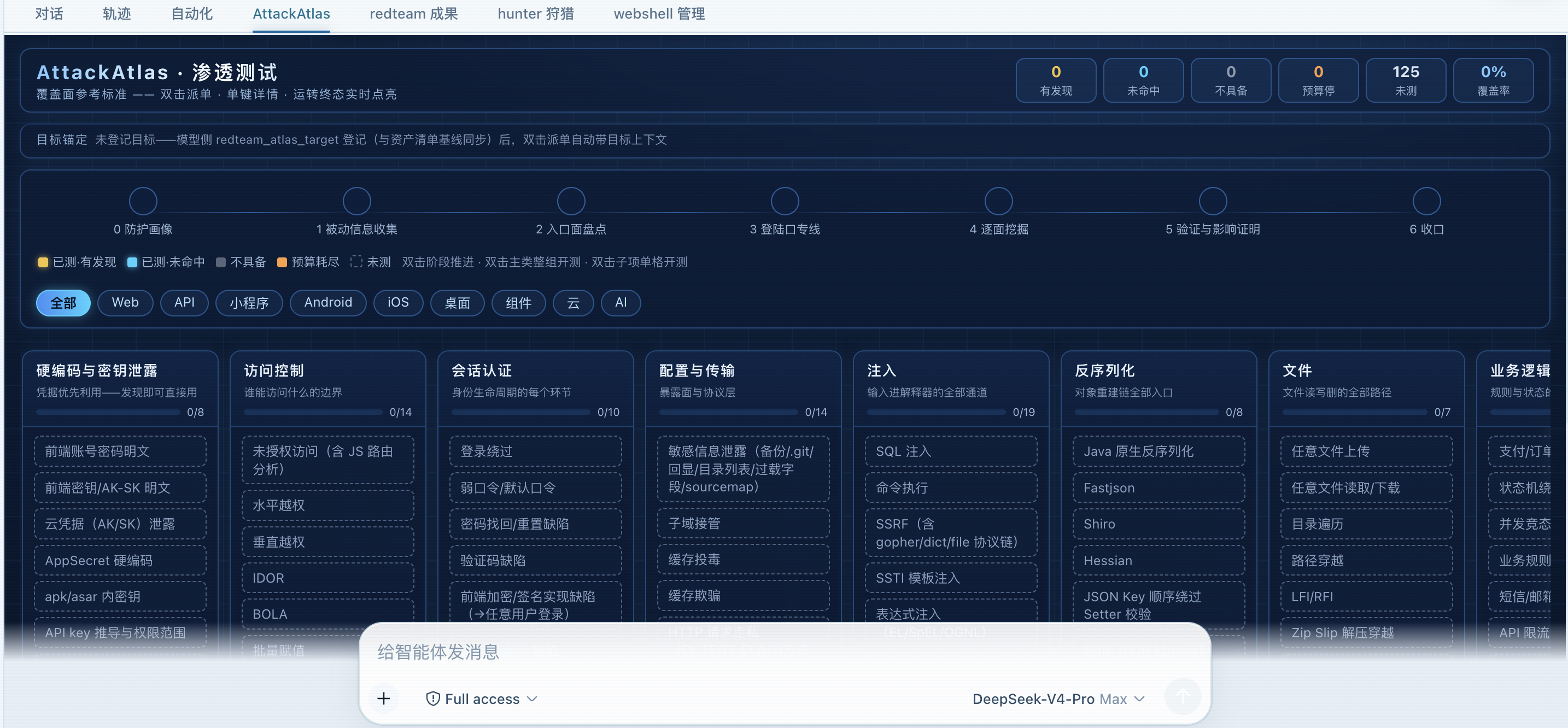Screen dimensions: 1568x728
Task: Click the 预算停 counter card
Action: (1319, 80)
